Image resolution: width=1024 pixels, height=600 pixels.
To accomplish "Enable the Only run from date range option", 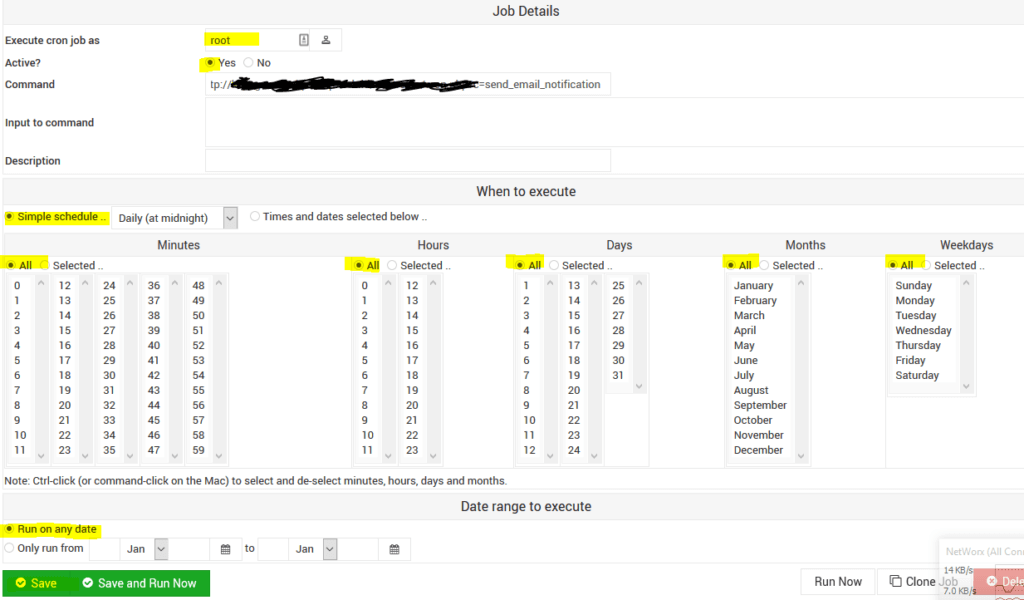I will pyautogui.click(x=11, y=548).
